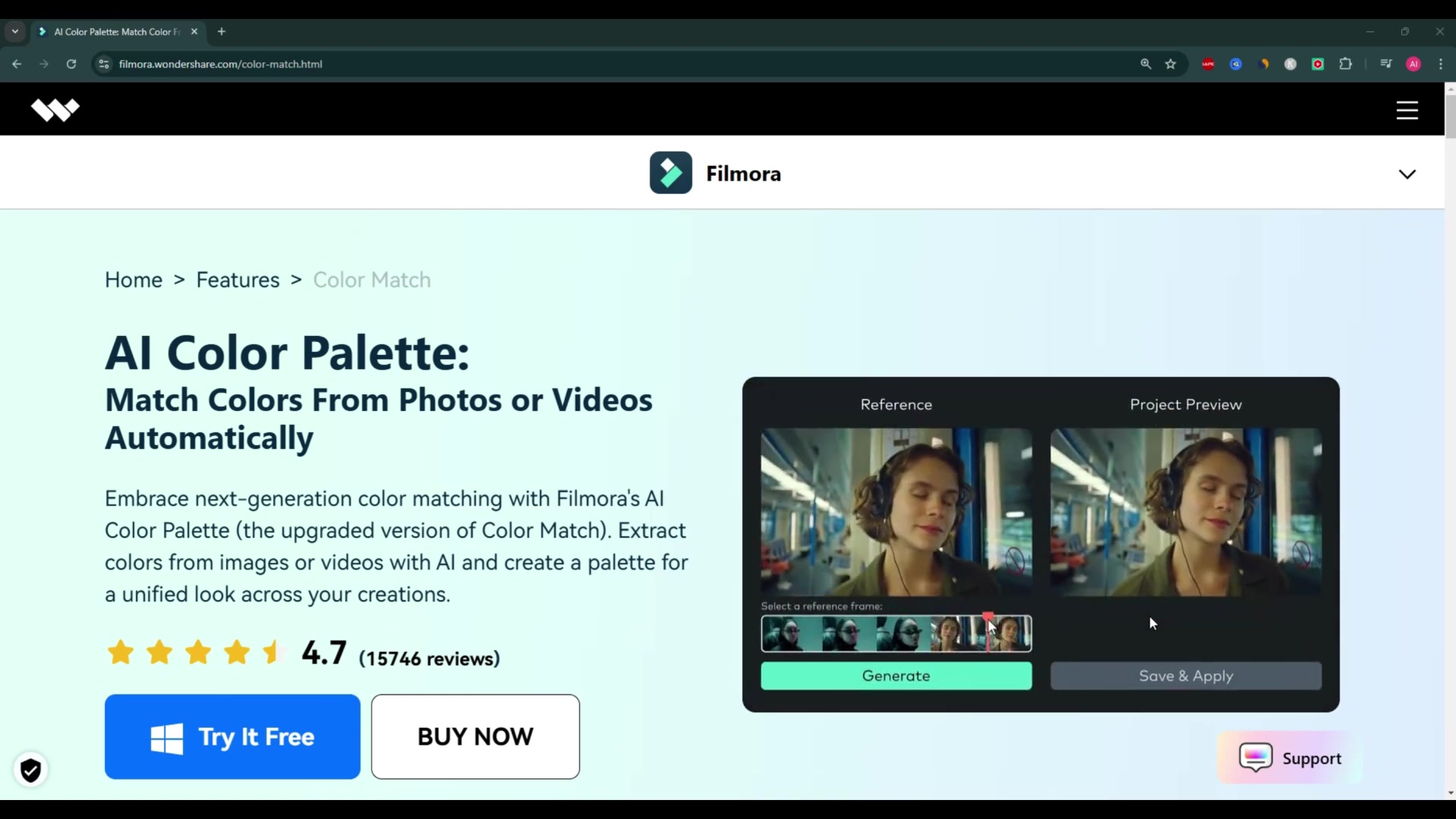Open the Extensions puzzle-piece menu
This screenshot has width=1456, height=819.
(x=1346, y=64)
